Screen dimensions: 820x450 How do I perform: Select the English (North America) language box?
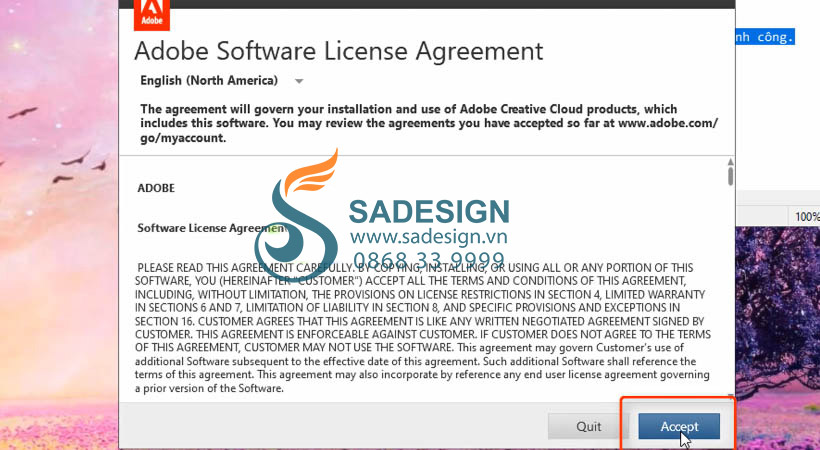(210, 80)
